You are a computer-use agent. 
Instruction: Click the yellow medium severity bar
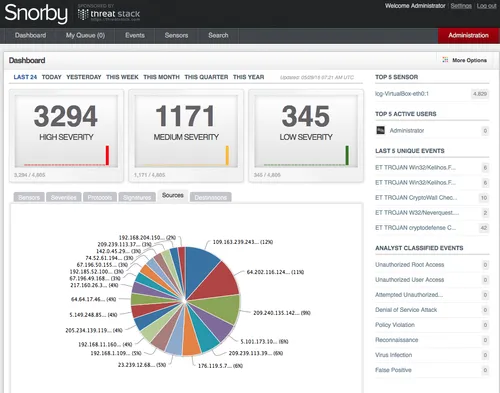click(227, 155)
